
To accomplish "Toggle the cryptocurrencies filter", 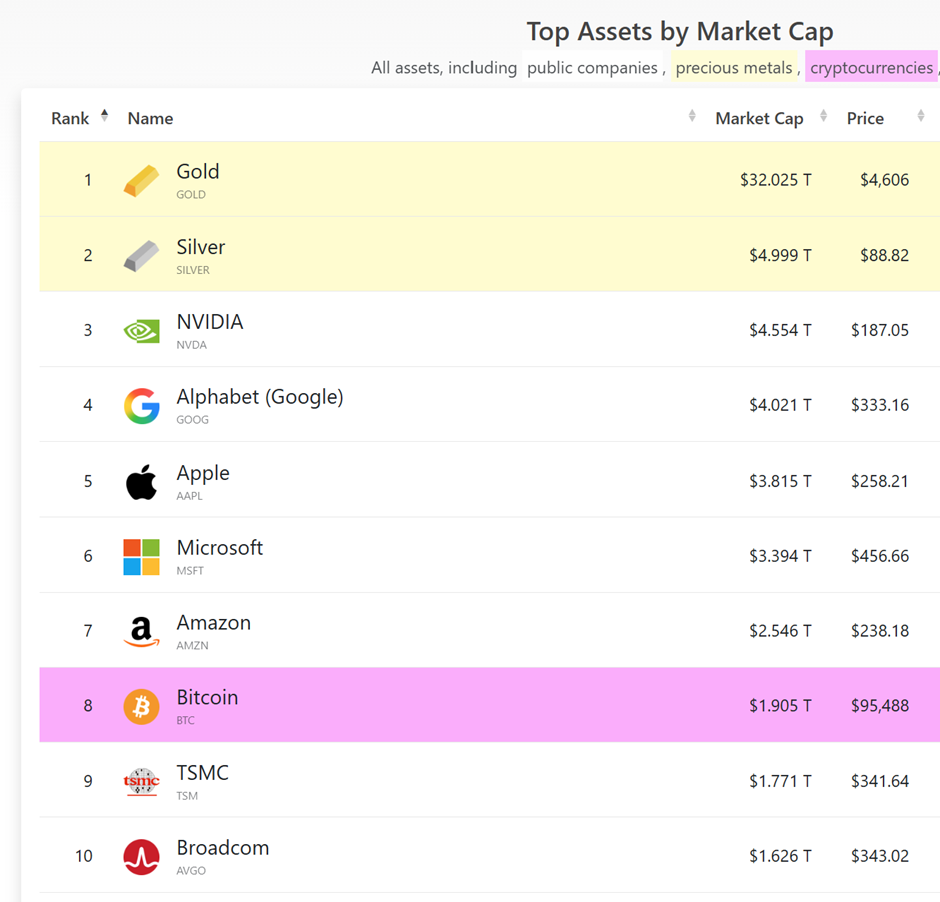I will coord(871,68).
